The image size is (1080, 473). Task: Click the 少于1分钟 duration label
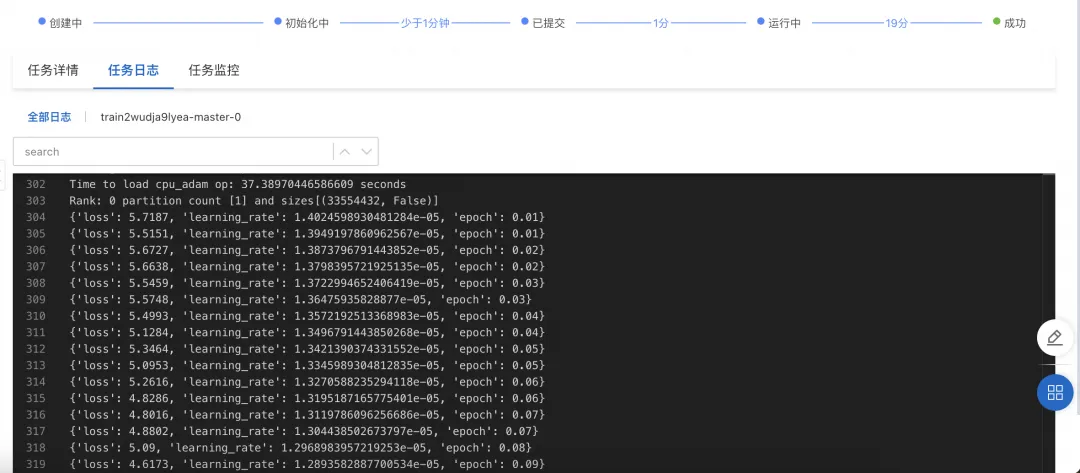pos(425,23)
